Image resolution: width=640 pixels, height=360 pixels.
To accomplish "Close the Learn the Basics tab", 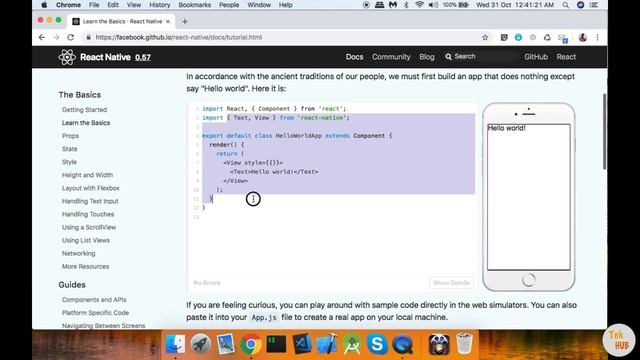I will (x=168, y=21).
